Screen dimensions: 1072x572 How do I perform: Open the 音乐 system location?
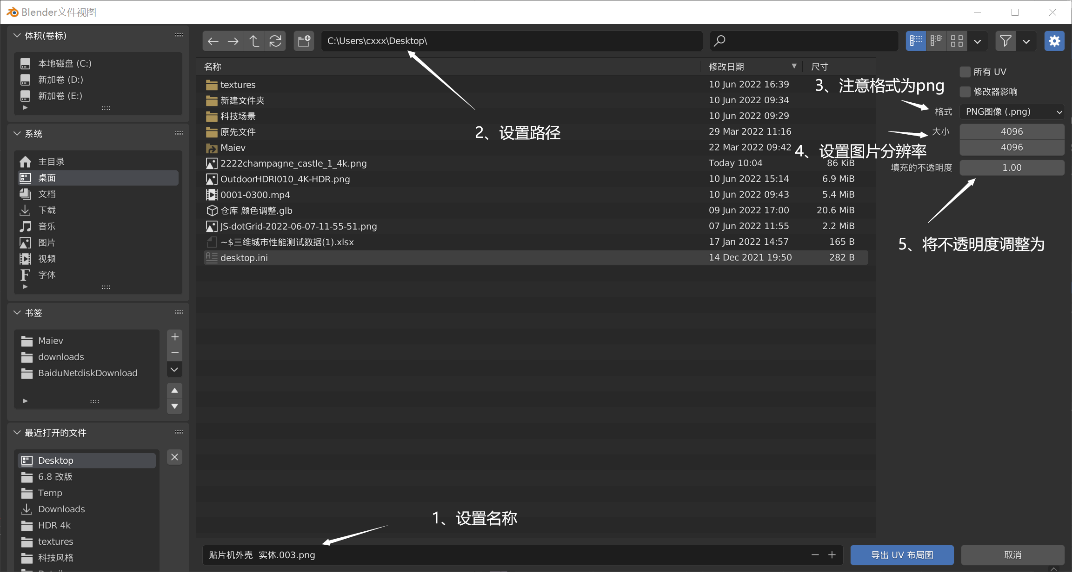(x=98, y=226)
